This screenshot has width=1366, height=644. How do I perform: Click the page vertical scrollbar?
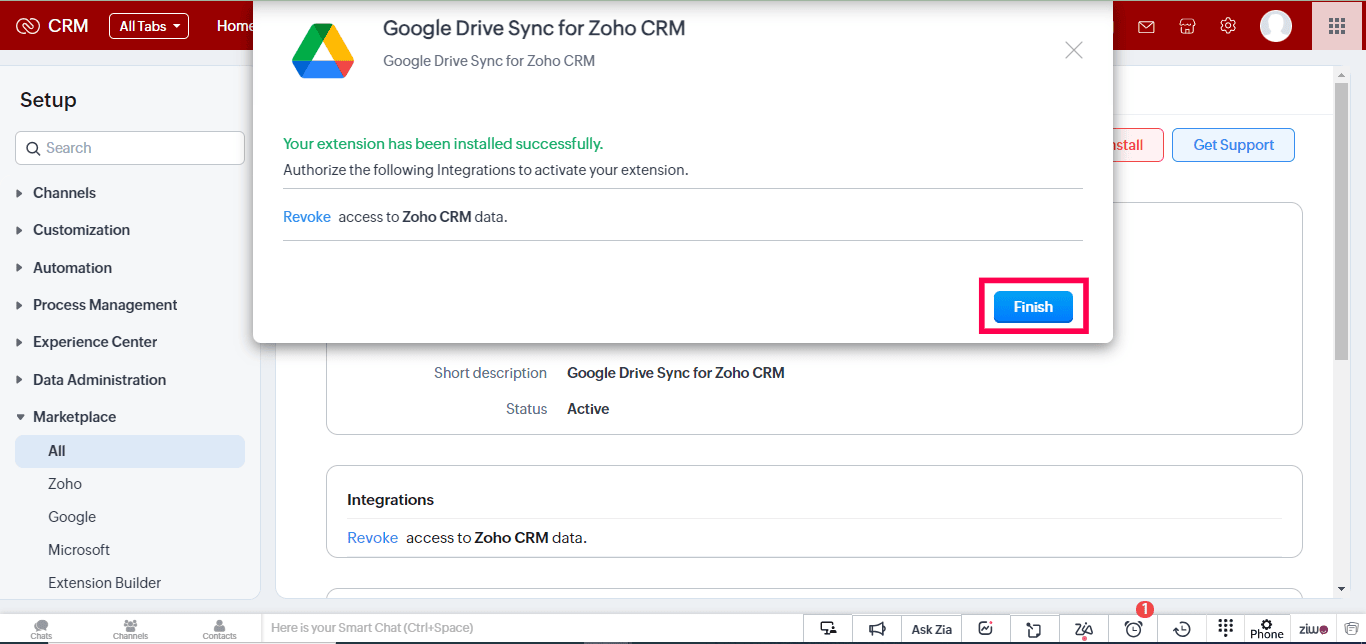[1341, 220]
